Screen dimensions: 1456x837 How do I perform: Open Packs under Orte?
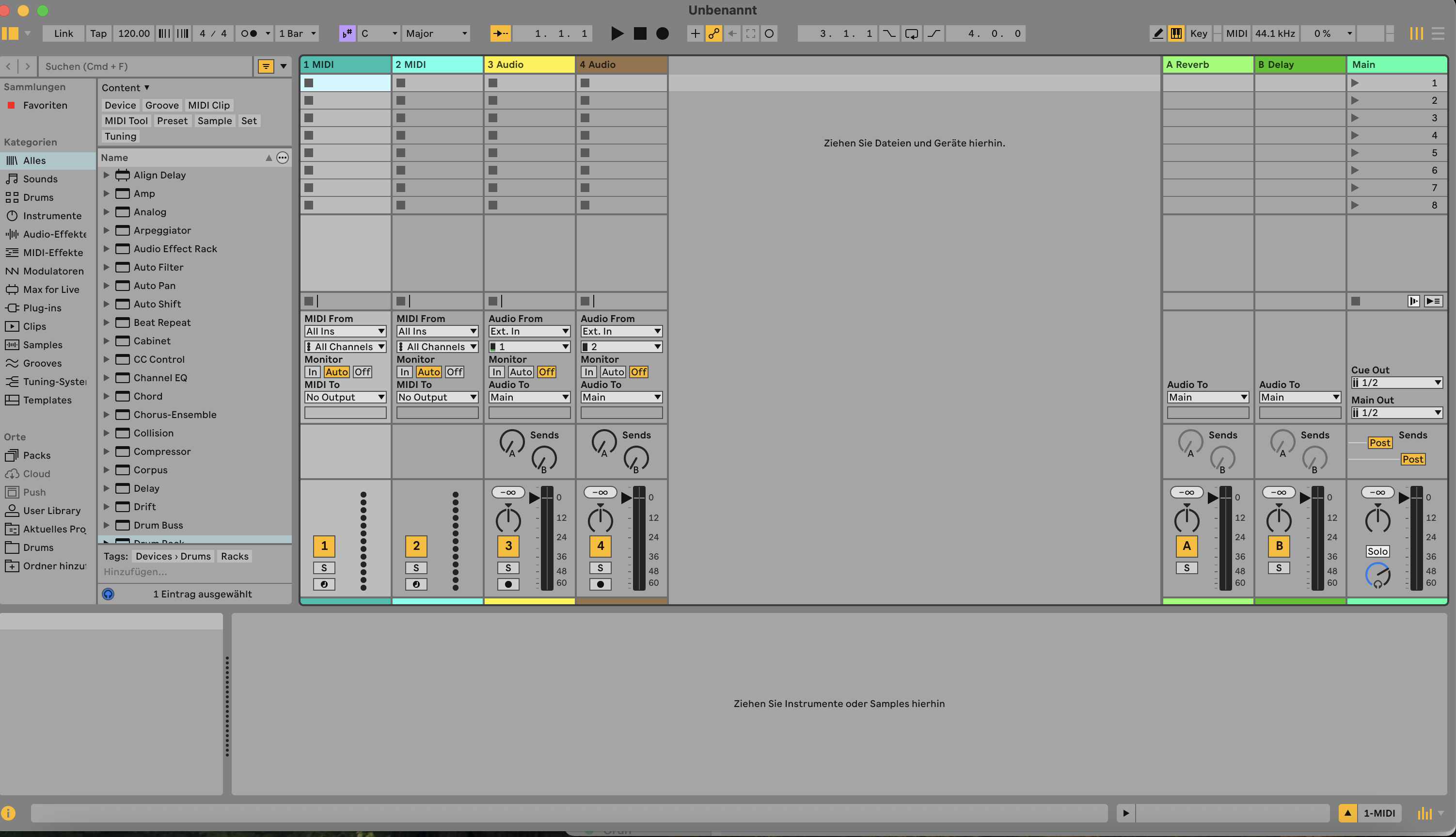36,455
